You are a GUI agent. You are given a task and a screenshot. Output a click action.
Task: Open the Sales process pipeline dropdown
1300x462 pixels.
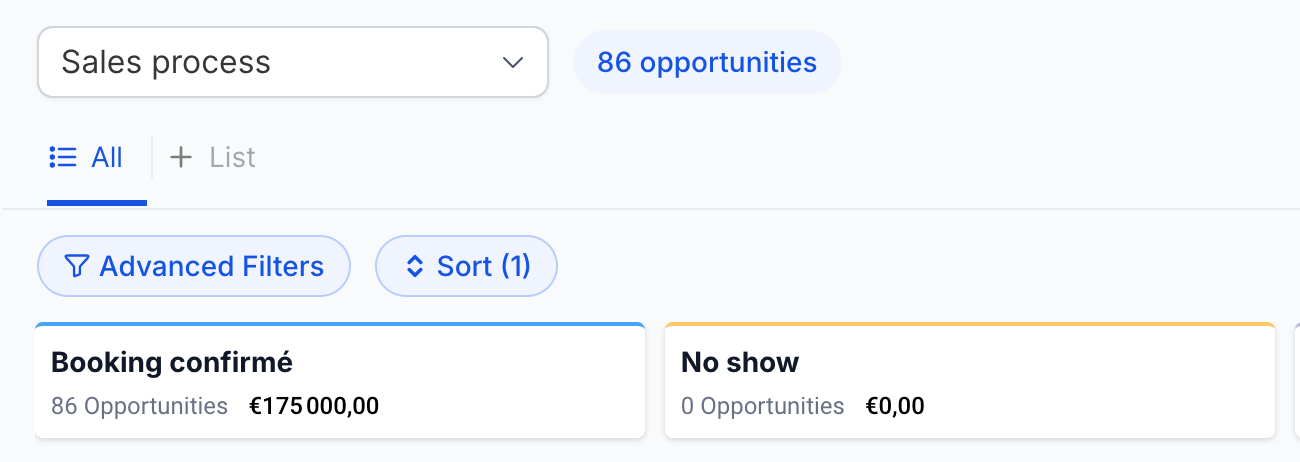(x=293, y=62)
